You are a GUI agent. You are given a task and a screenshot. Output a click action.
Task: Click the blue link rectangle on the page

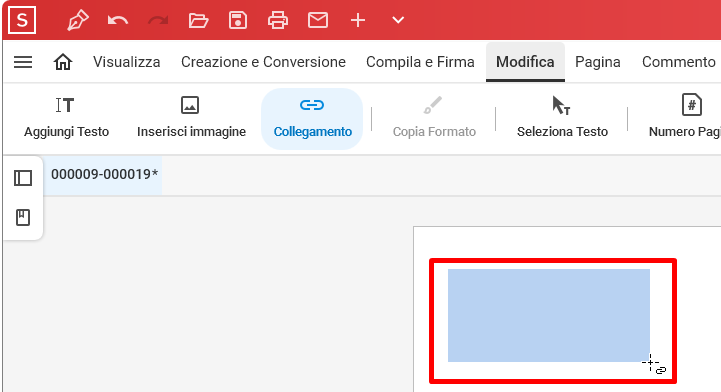[549, 315]
